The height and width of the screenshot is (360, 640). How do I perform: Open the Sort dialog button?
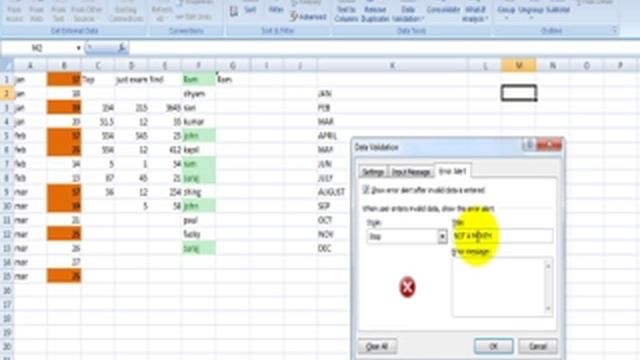click(250, 10)
